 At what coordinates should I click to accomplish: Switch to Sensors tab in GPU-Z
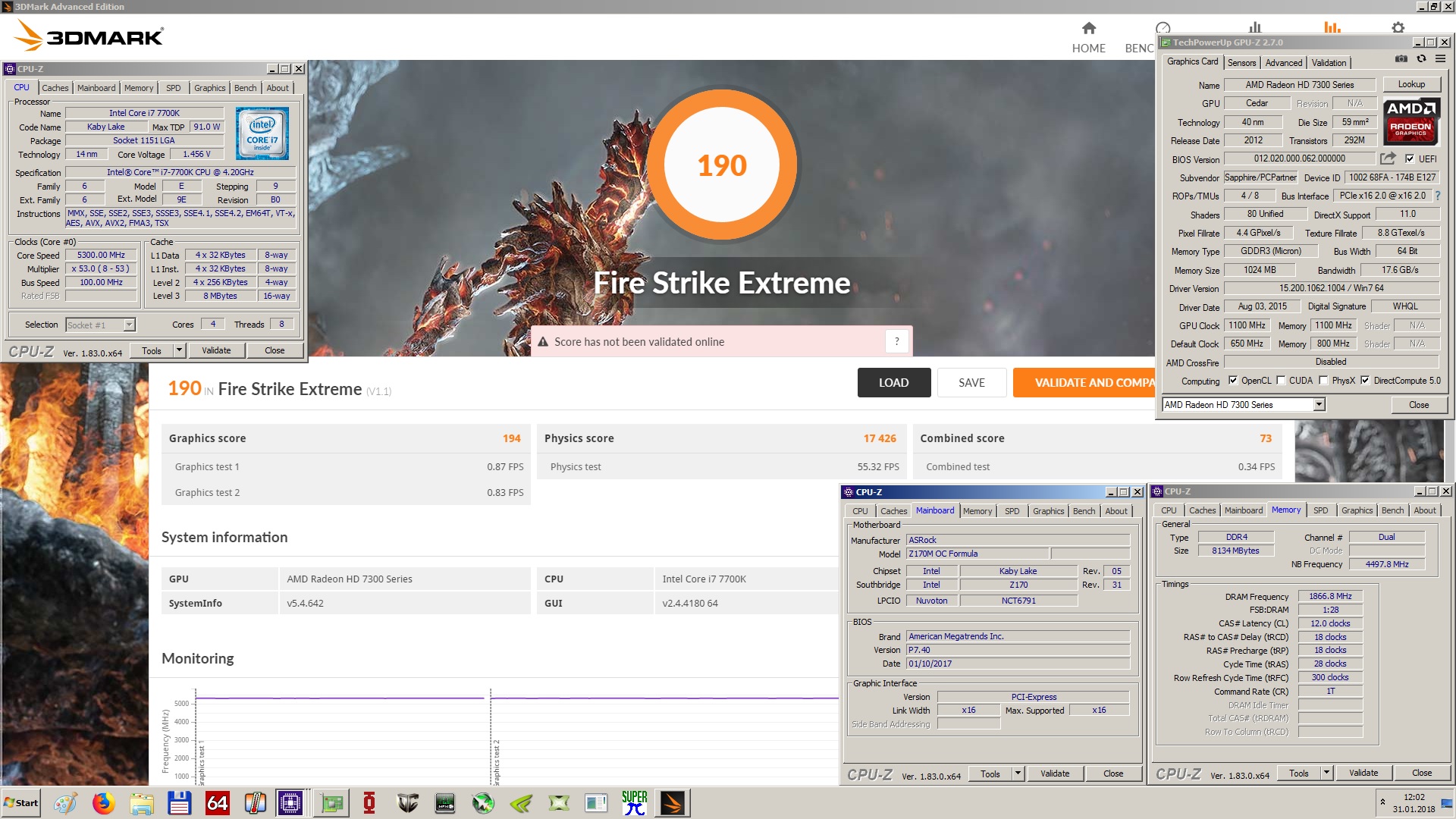click(1241, 63)
